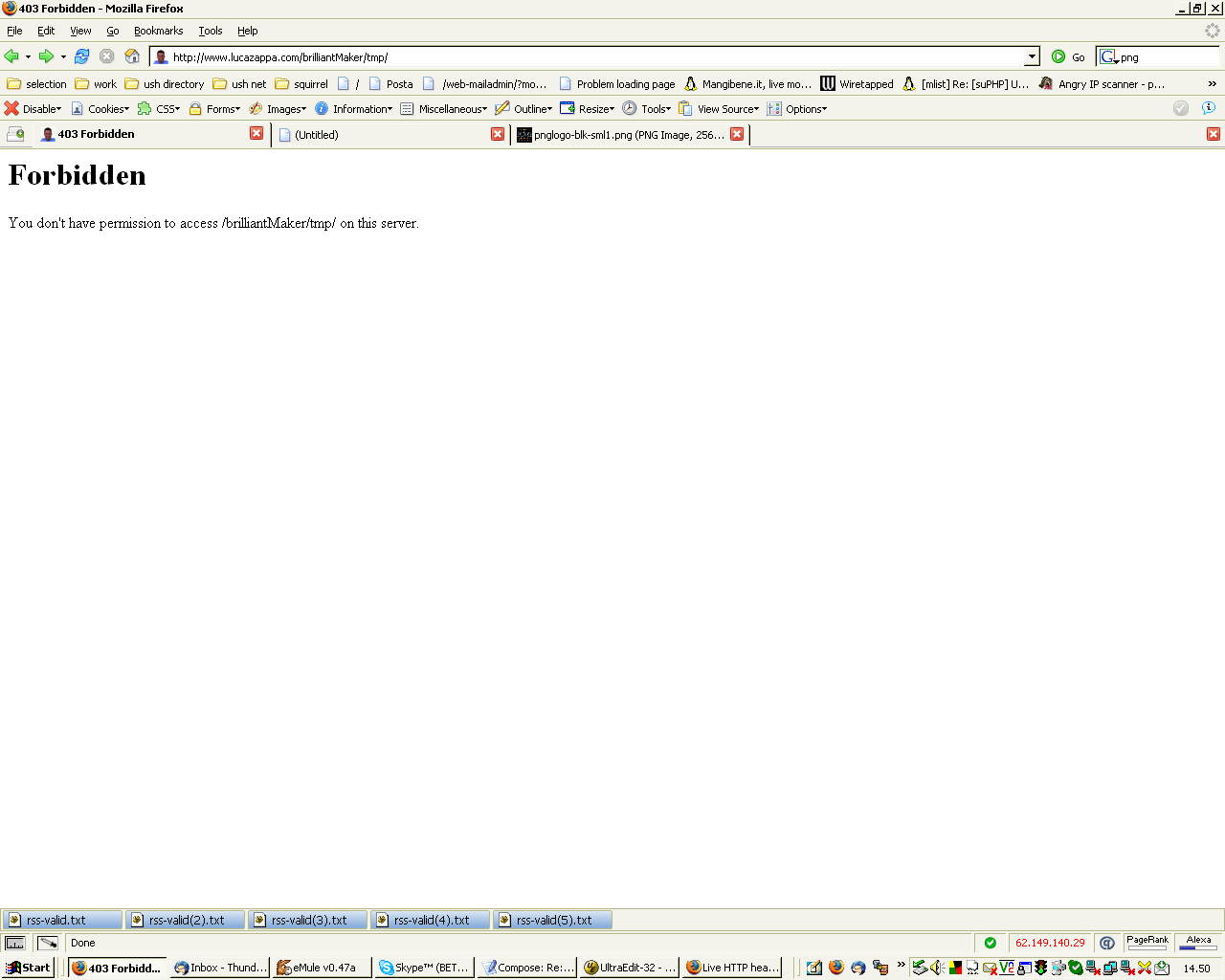The height and width of the screenshot is (980, 1225).
Task: Click the green Go button icon
Action: [1058, 56]
